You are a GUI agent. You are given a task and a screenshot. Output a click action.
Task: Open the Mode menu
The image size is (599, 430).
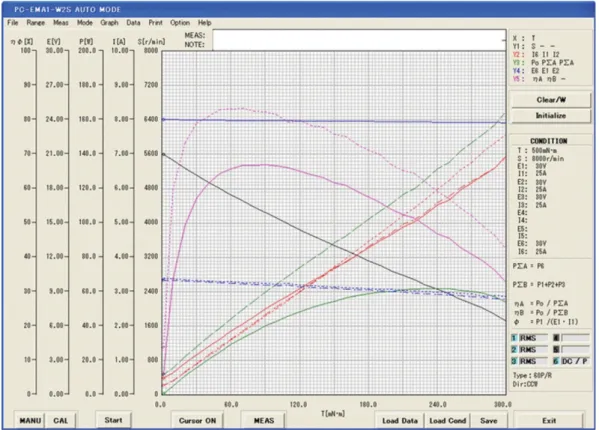pyautogui.click(x=85, y=23)
